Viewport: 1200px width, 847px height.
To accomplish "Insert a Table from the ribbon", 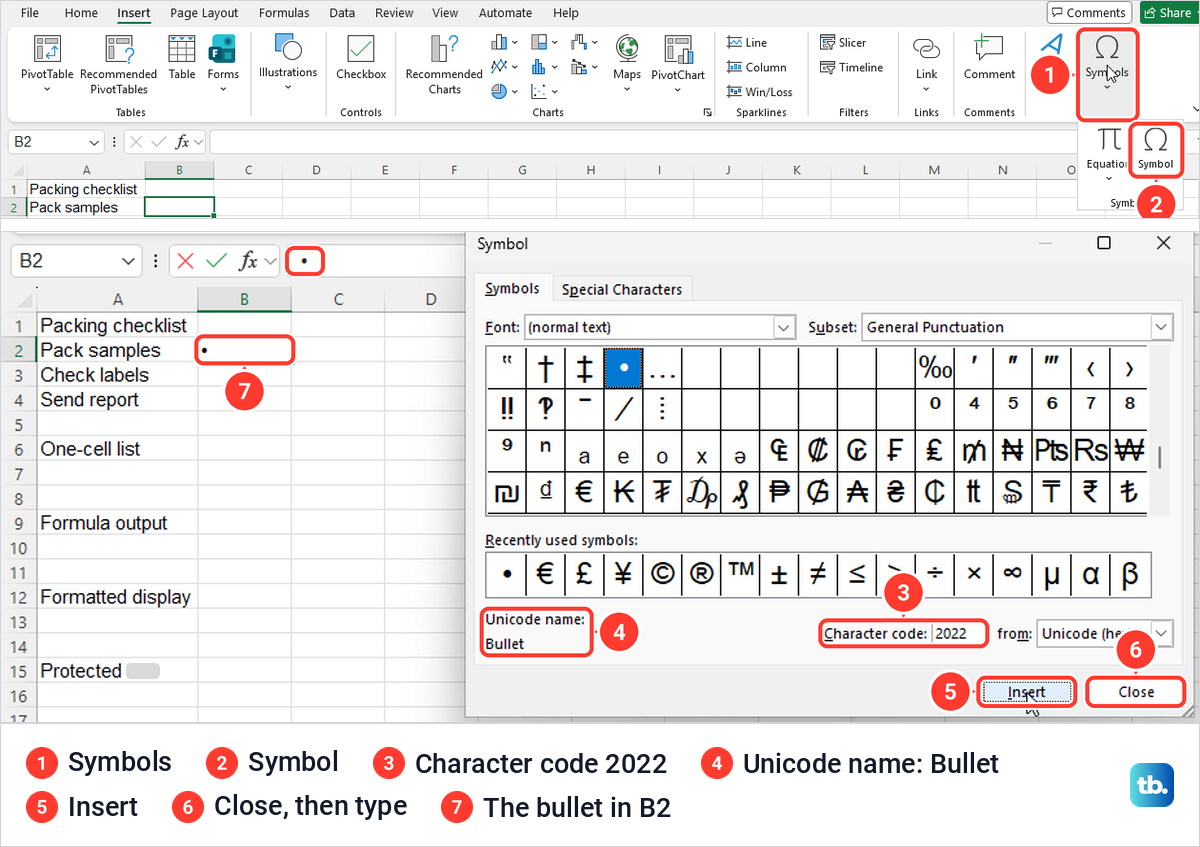I will point(182,57).
